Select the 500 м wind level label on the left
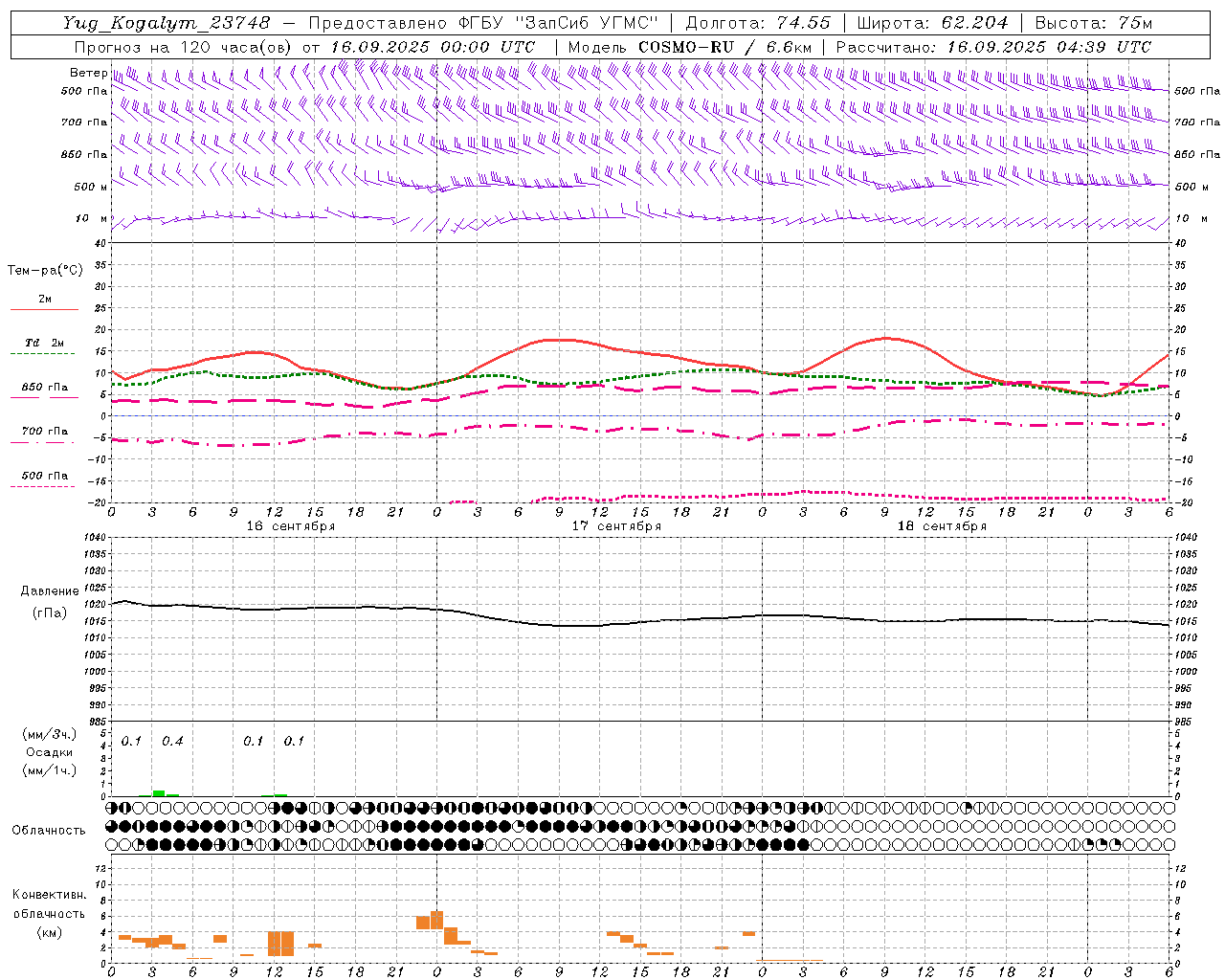 coord(91,187)
